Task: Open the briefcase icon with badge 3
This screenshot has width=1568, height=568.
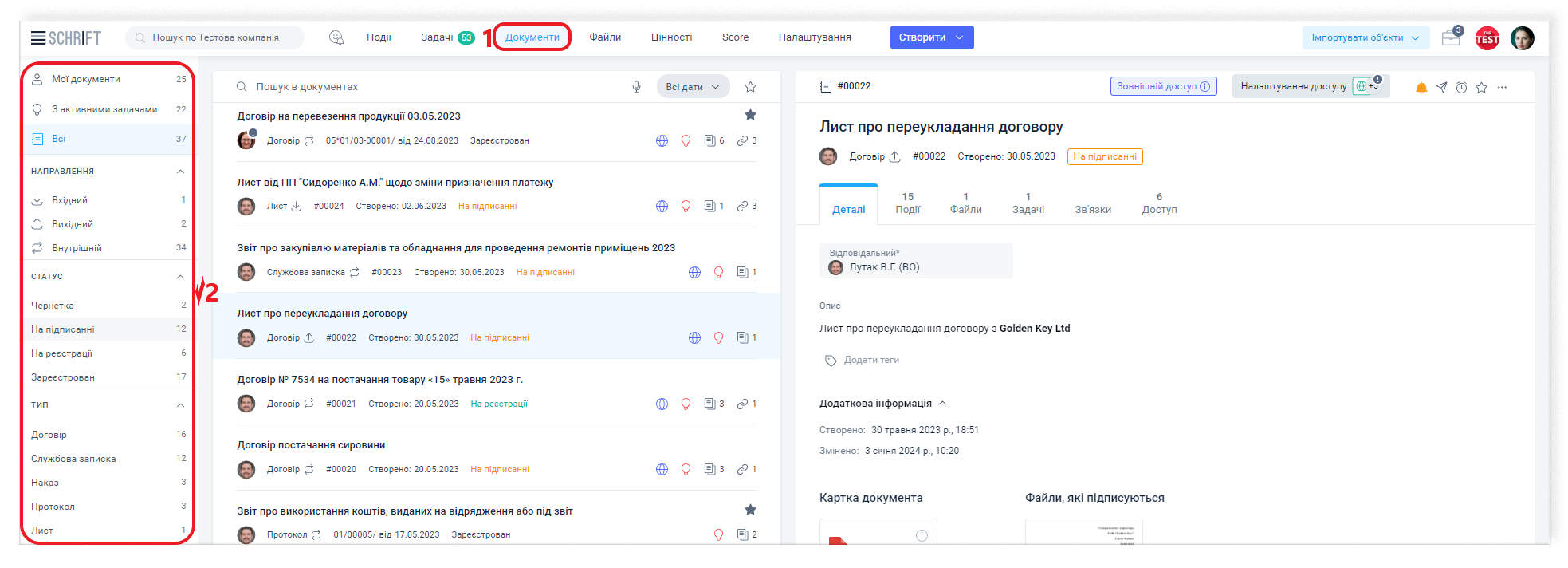Action: 1451,37
